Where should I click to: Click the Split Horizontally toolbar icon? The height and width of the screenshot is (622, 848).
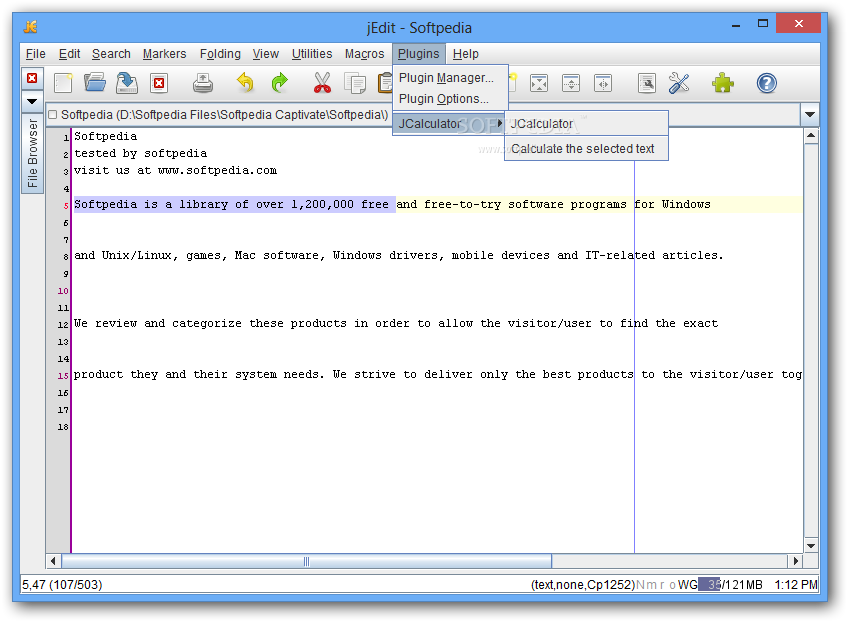tap(571, 83)
